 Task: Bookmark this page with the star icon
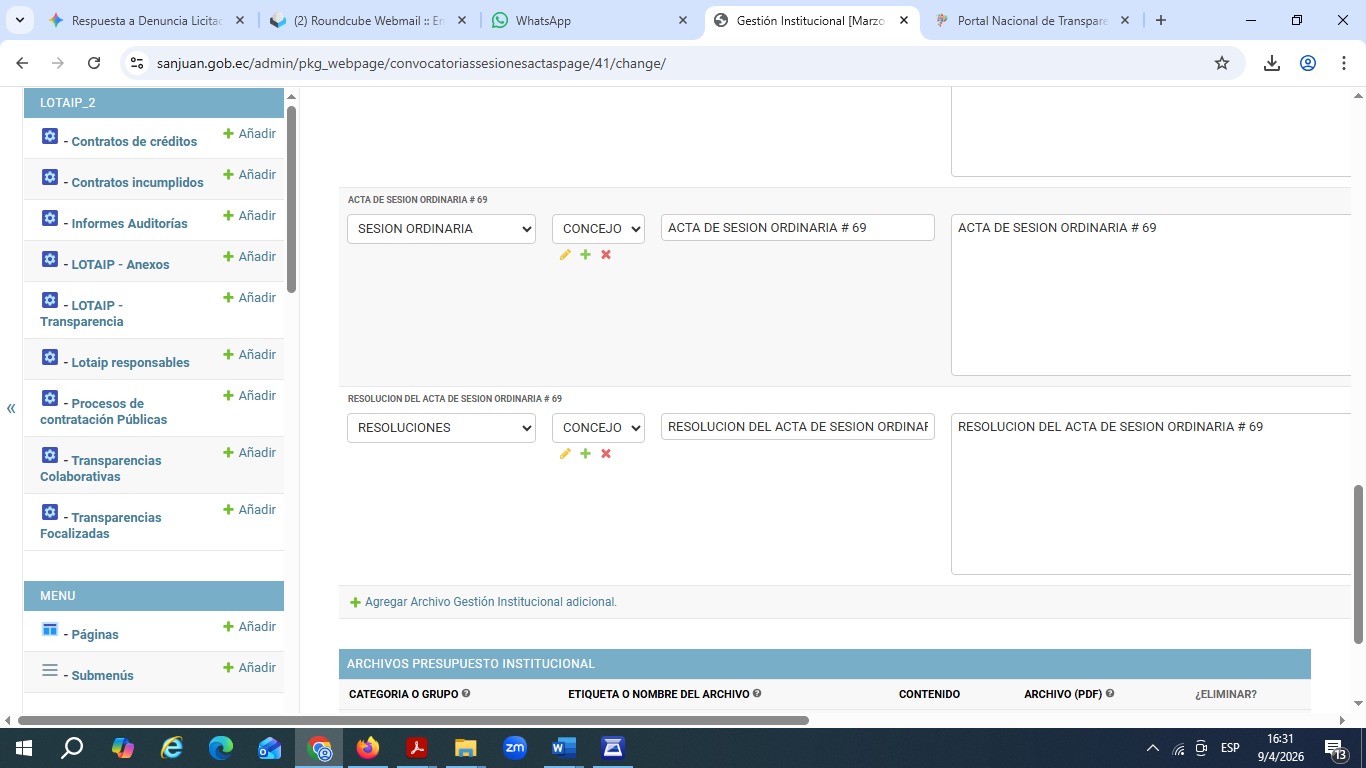(1222, 63)
